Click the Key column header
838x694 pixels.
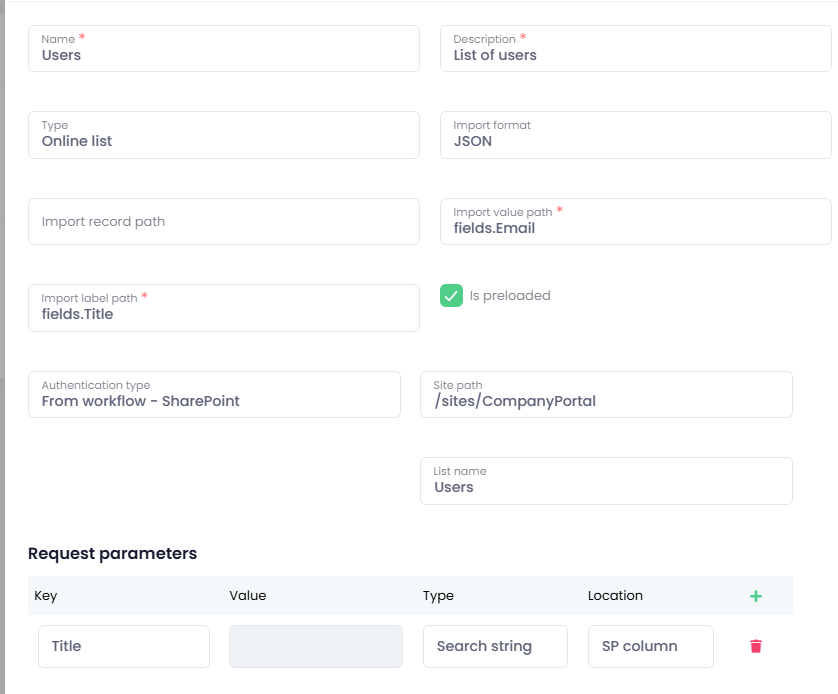click(x=46, y=595)
